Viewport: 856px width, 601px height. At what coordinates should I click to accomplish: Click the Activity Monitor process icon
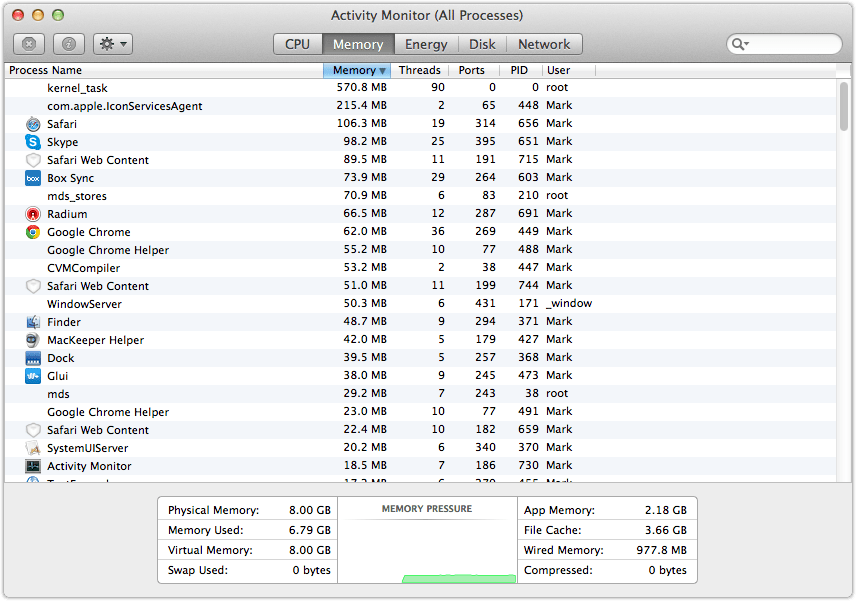tap(33, 466)
